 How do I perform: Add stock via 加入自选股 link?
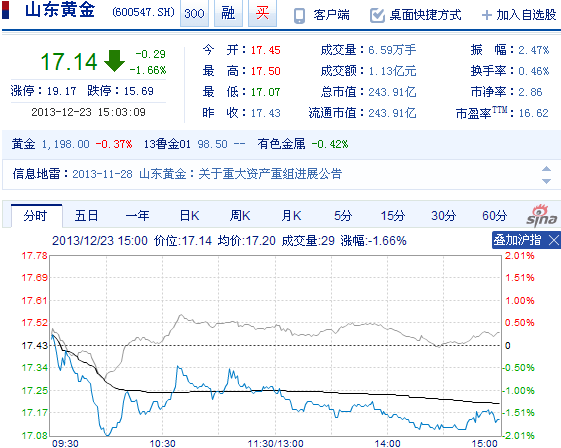pyautogui.click(x=526, y=15)
